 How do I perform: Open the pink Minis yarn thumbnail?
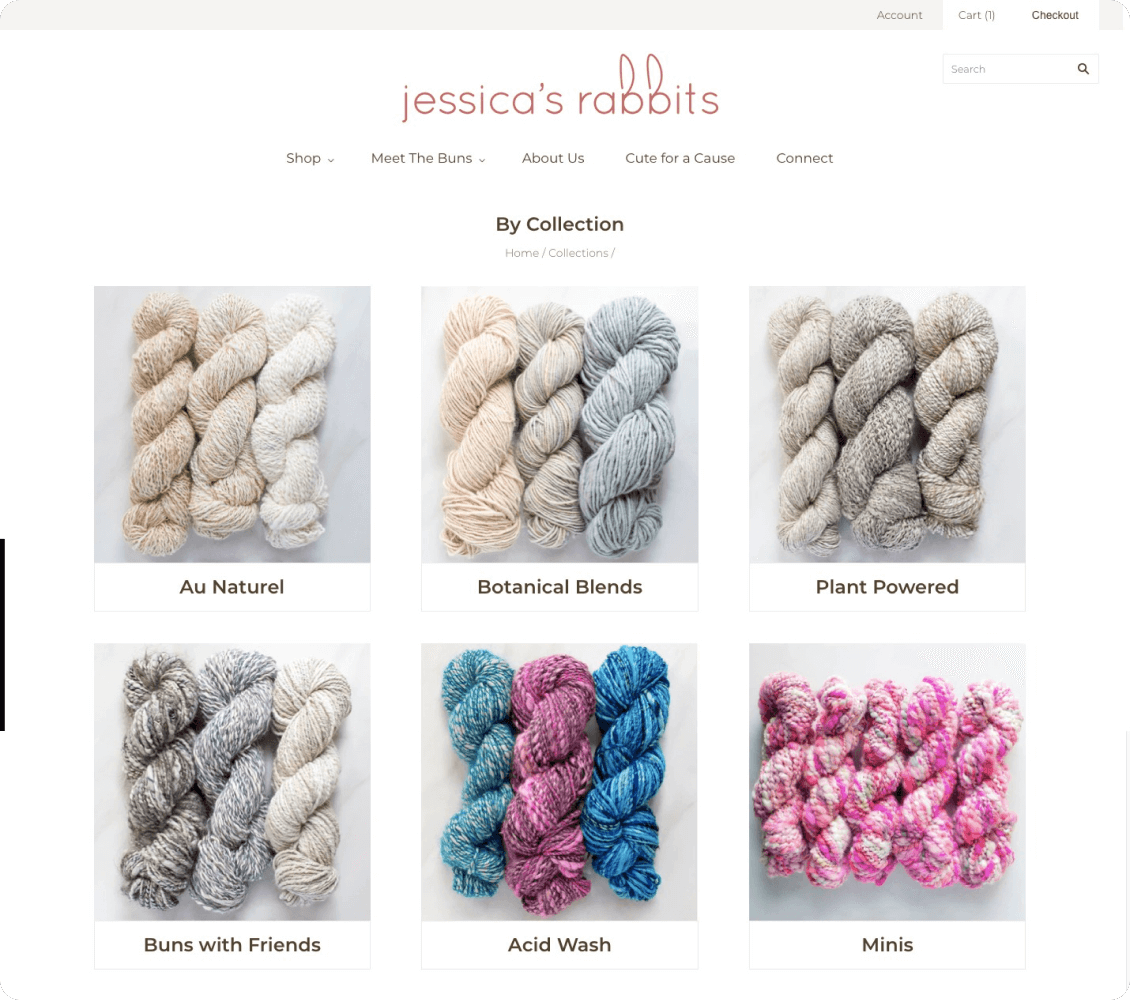tap(887, 782)
